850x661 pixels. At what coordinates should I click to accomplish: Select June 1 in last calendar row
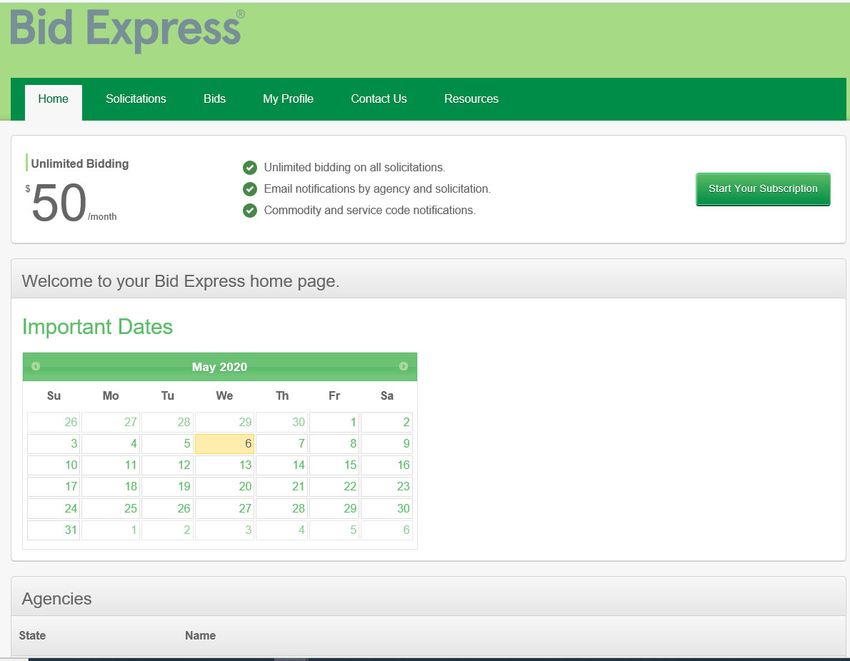[111, 530]
